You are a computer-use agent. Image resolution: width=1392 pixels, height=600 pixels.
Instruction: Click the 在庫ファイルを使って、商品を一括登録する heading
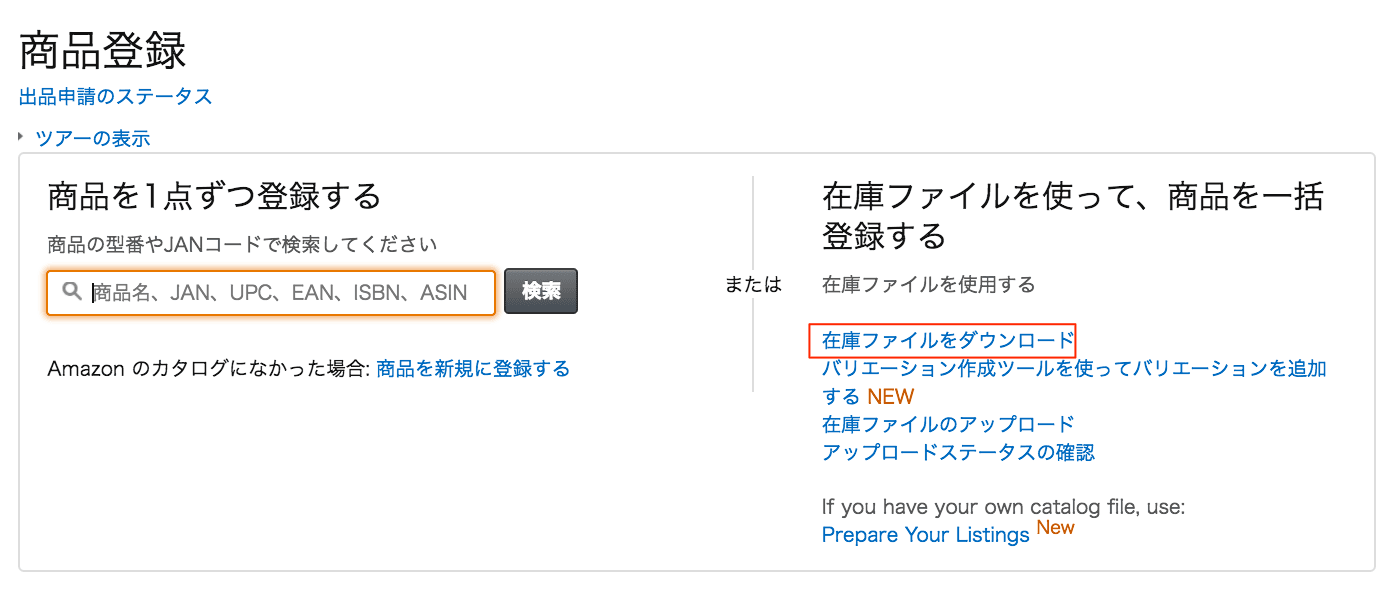coord(1072,215)
